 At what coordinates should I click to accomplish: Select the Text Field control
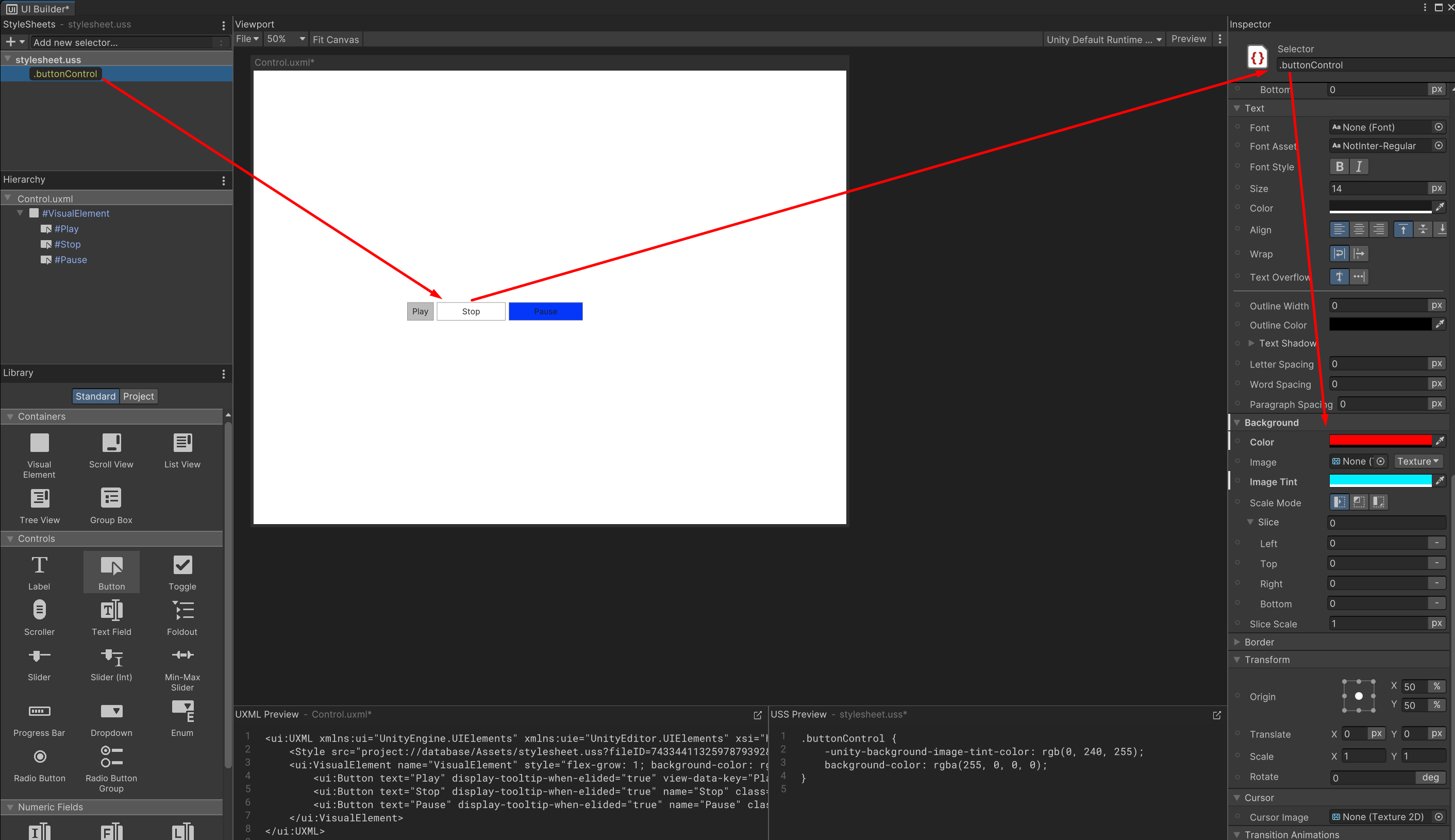point(111,616)
